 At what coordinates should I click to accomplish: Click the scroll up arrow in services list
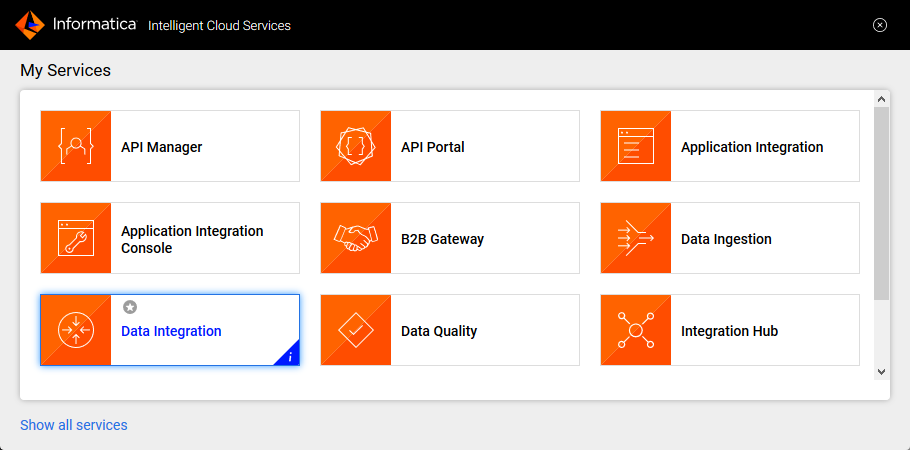[881, 99]
